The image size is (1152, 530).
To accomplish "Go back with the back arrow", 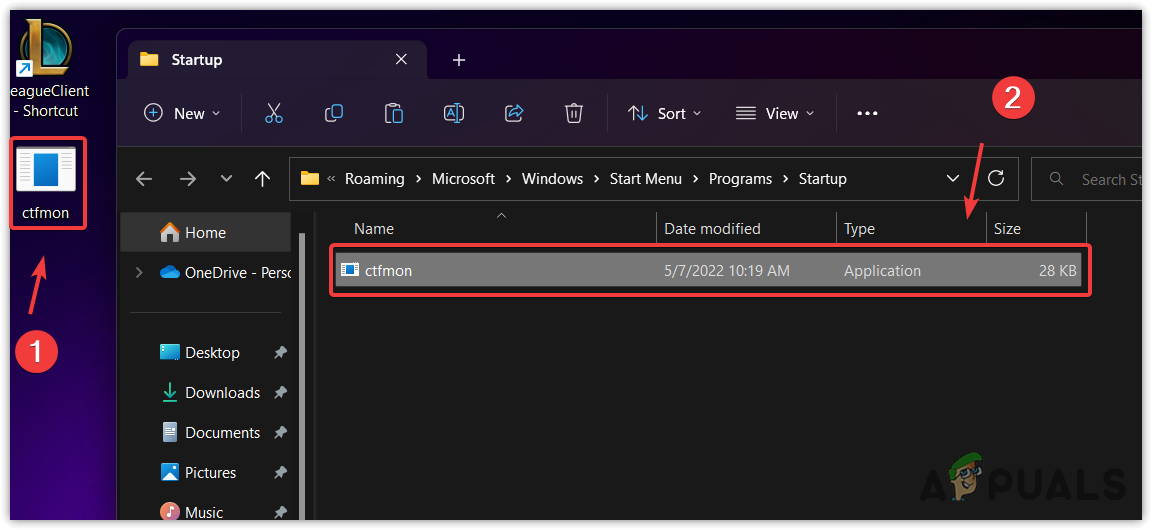I will [x=145, y=179].
